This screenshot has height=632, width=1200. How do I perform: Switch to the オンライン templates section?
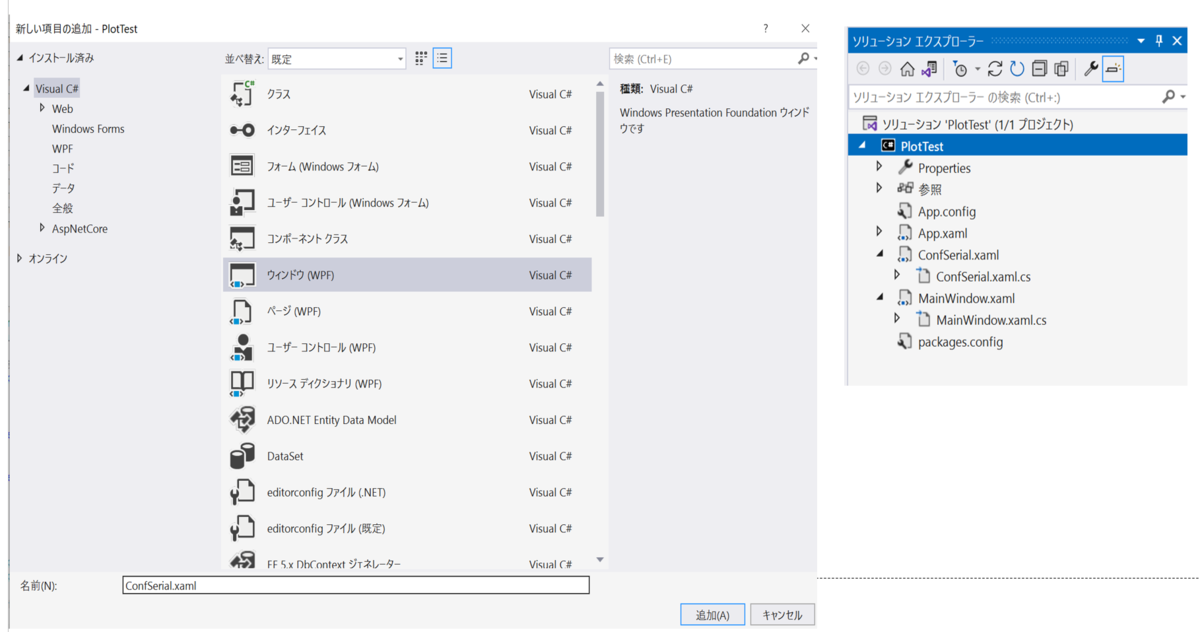(46, 257)
